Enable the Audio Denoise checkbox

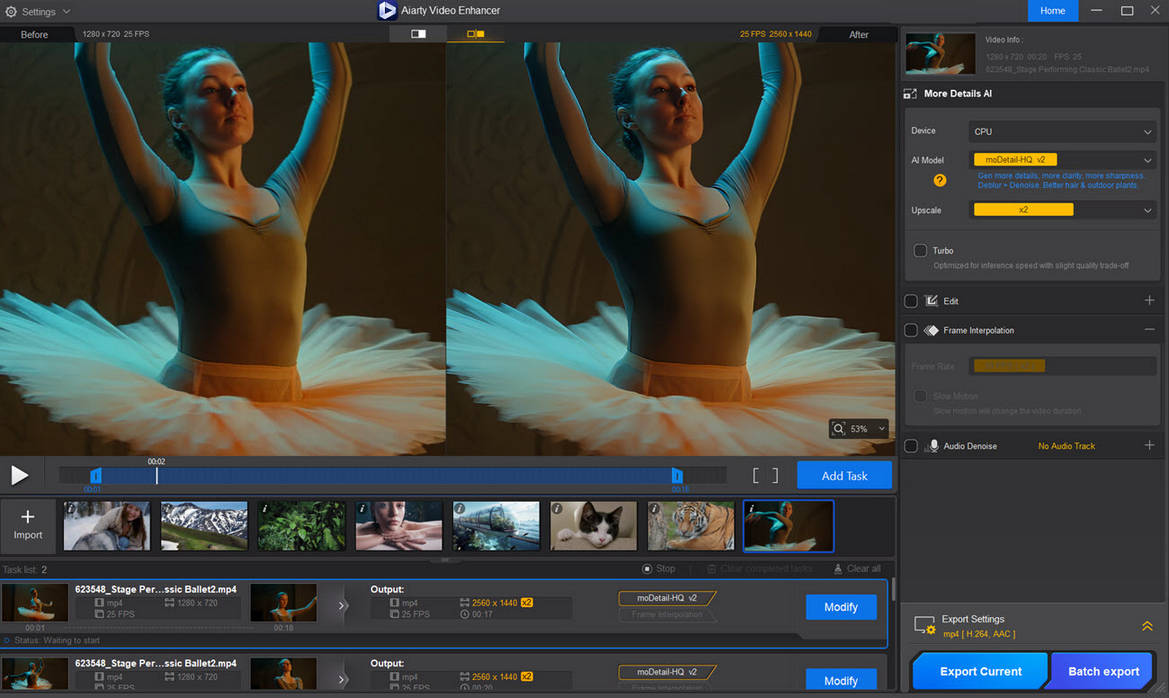point(911,445)
